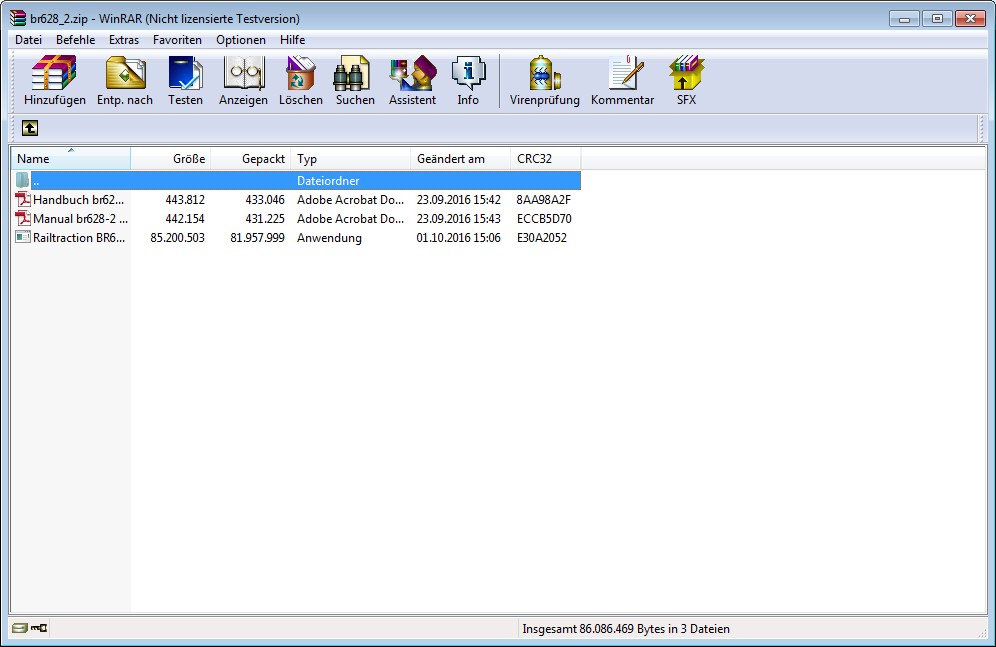This screenshot has width=996, height=647.
Task: Add a Kommentar to the archive
Action: [x=622, y=79]
